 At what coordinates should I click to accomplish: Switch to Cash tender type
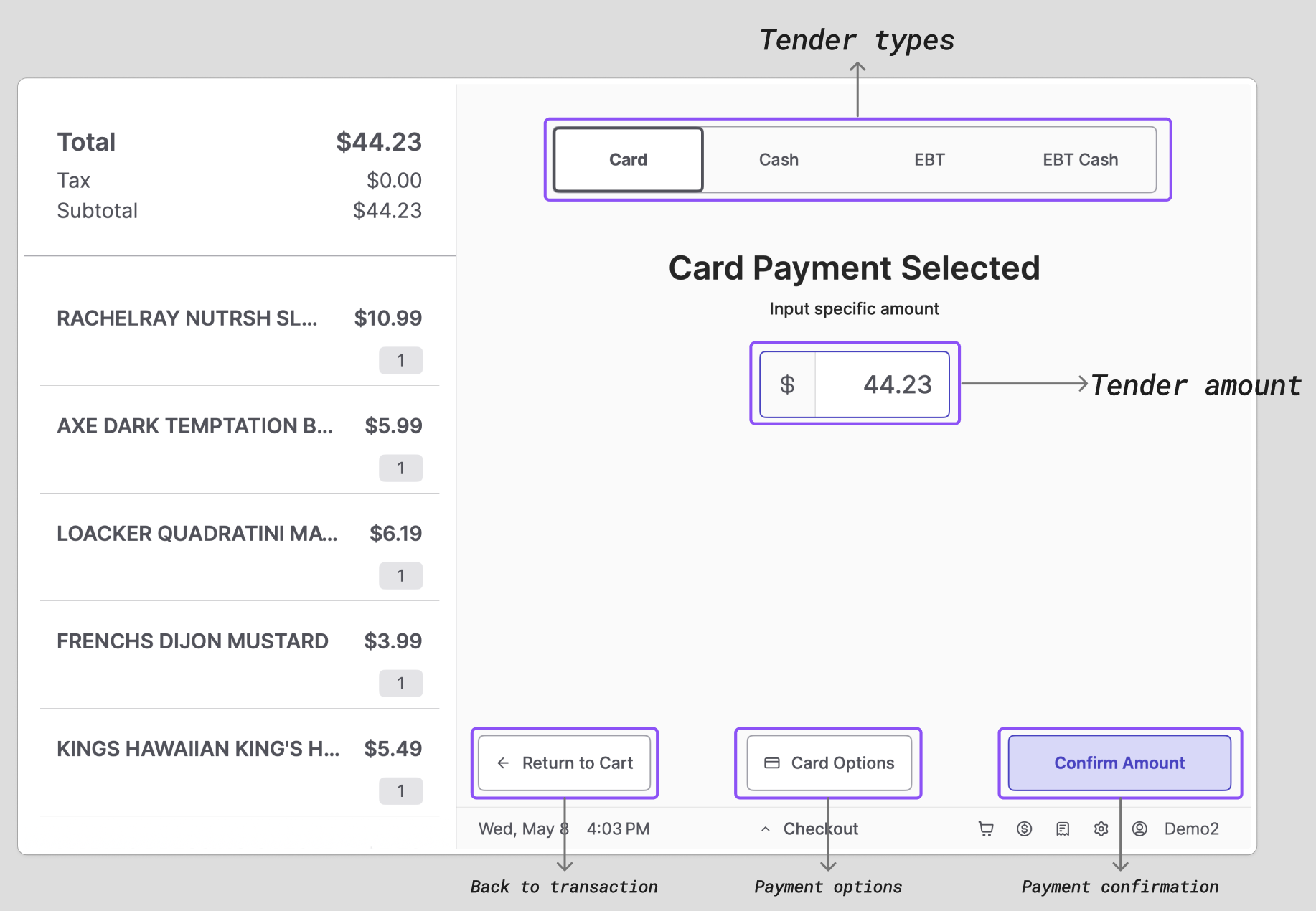click(x=779, y=160)
